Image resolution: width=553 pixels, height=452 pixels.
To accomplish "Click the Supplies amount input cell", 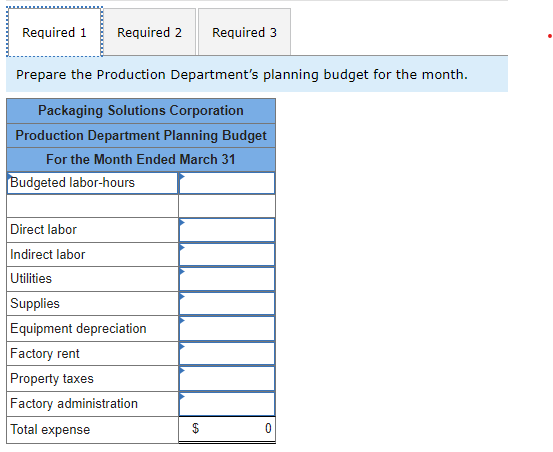I will 227,304.
